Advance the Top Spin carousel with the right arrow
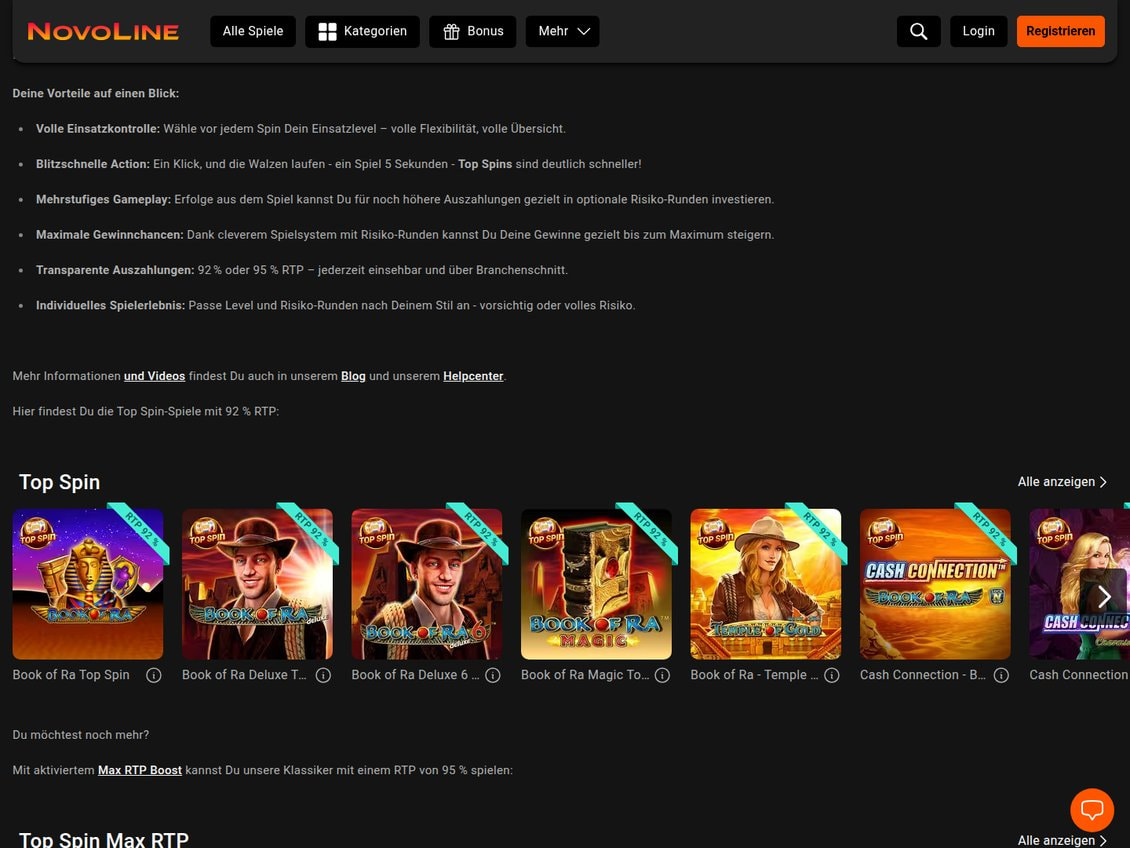This screenshot has width=1130, height=848. pyautogui.click(x=1103, y=597)
